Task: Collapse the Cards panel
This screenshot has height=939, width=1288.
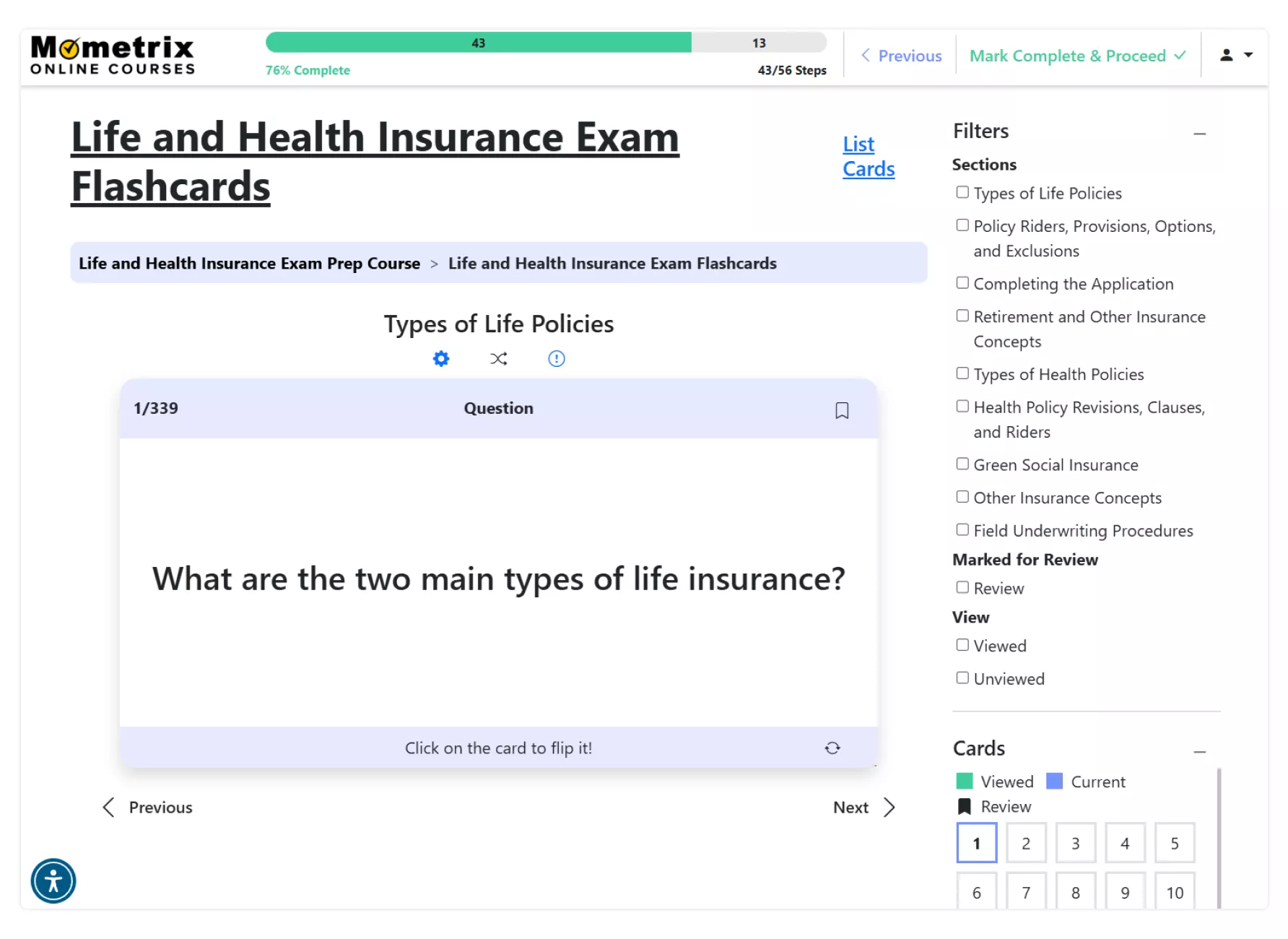Action: [x=1199, y=752]
